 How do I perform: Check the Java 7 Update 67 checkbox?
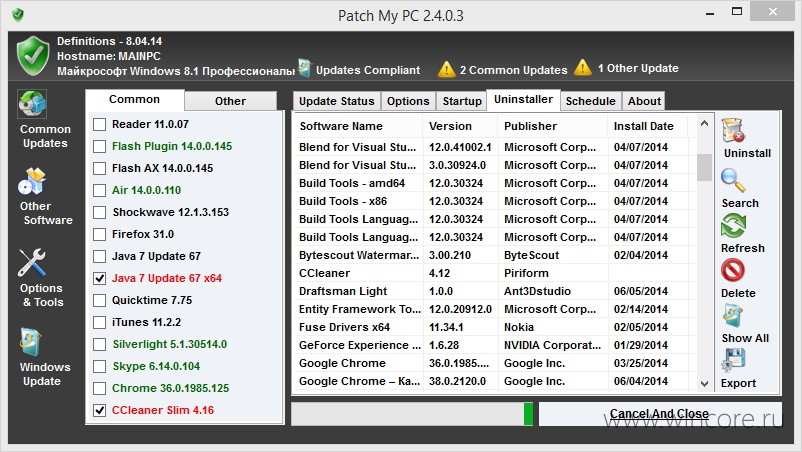click(x=100, y=256)
